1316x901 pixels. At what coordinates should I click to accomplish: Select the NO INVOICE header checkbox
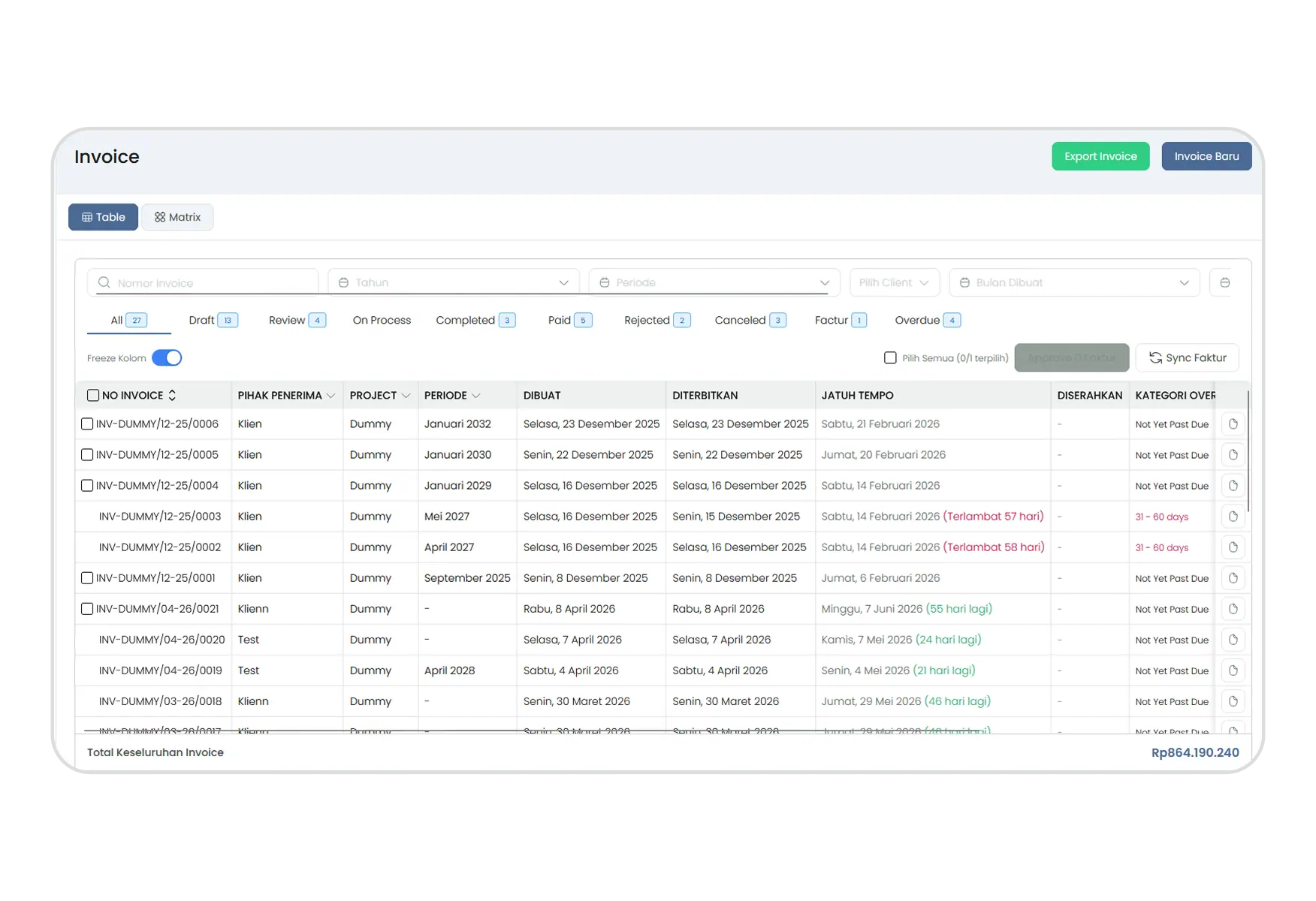click(93, 396)
